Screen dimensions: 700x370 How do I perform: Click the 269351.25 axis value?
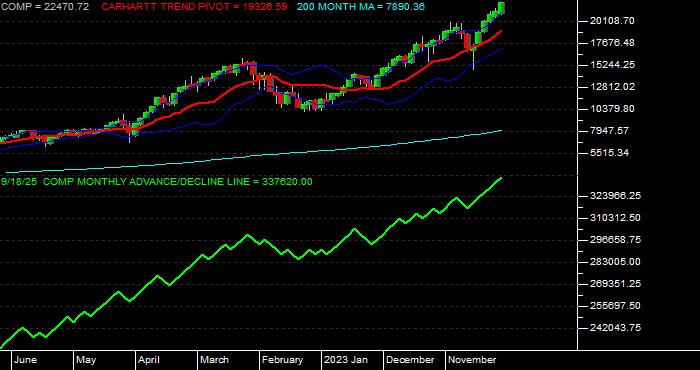[615, 283]
